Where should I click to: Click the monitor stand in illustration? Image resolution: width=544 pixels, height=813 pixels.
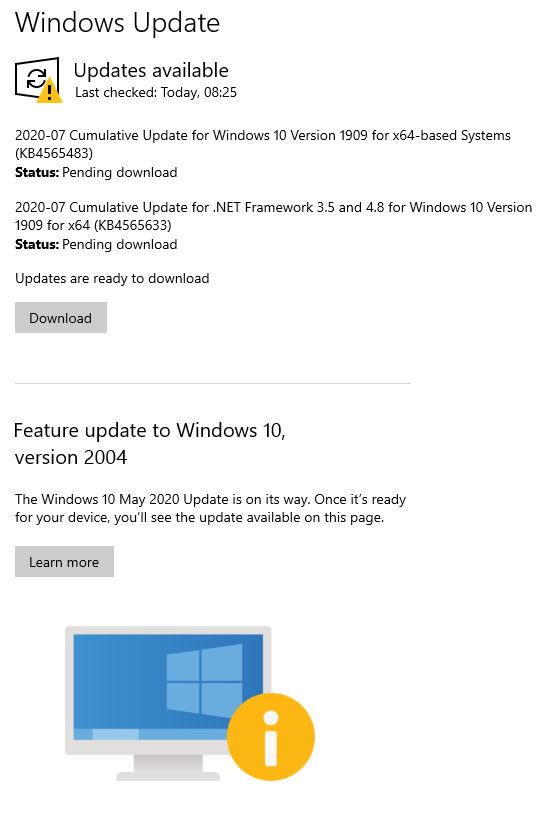point(168,767)
